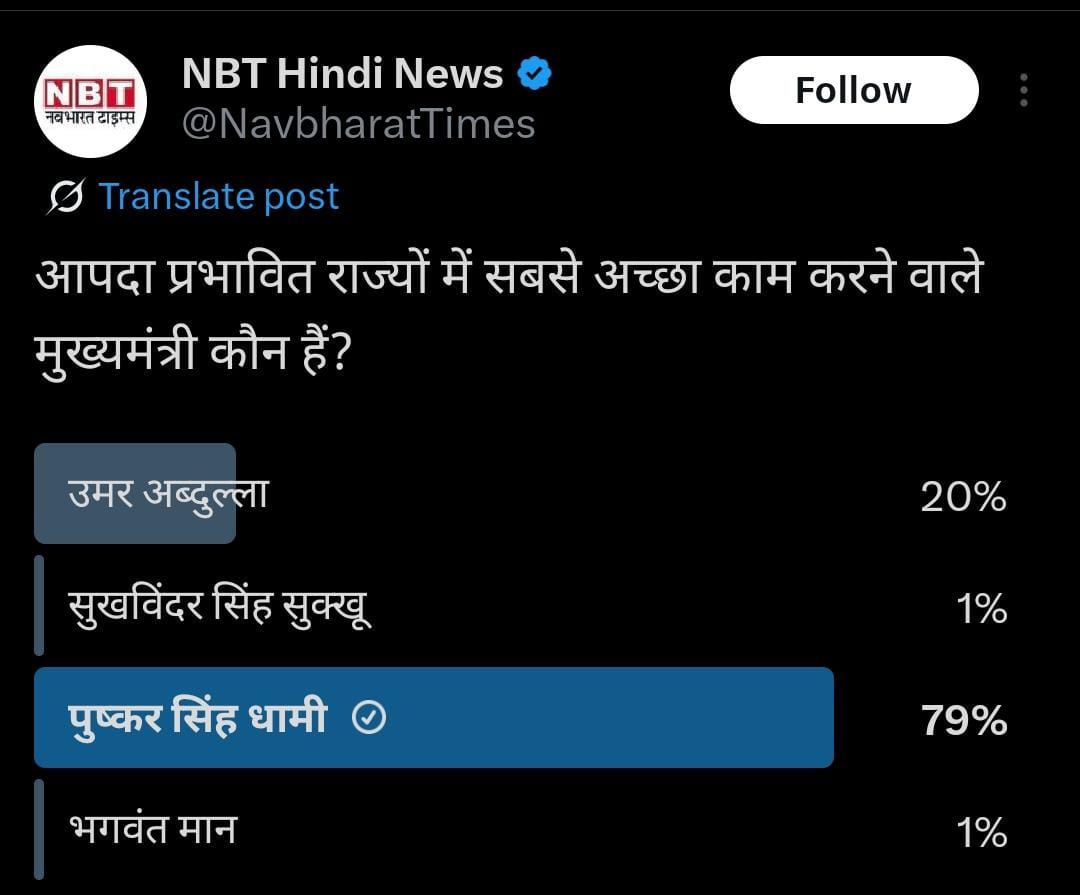The image size is (1080, 895).
Task: Open the three-dot more options menu
Action: pyautogui.click(x=1023, y=91)
